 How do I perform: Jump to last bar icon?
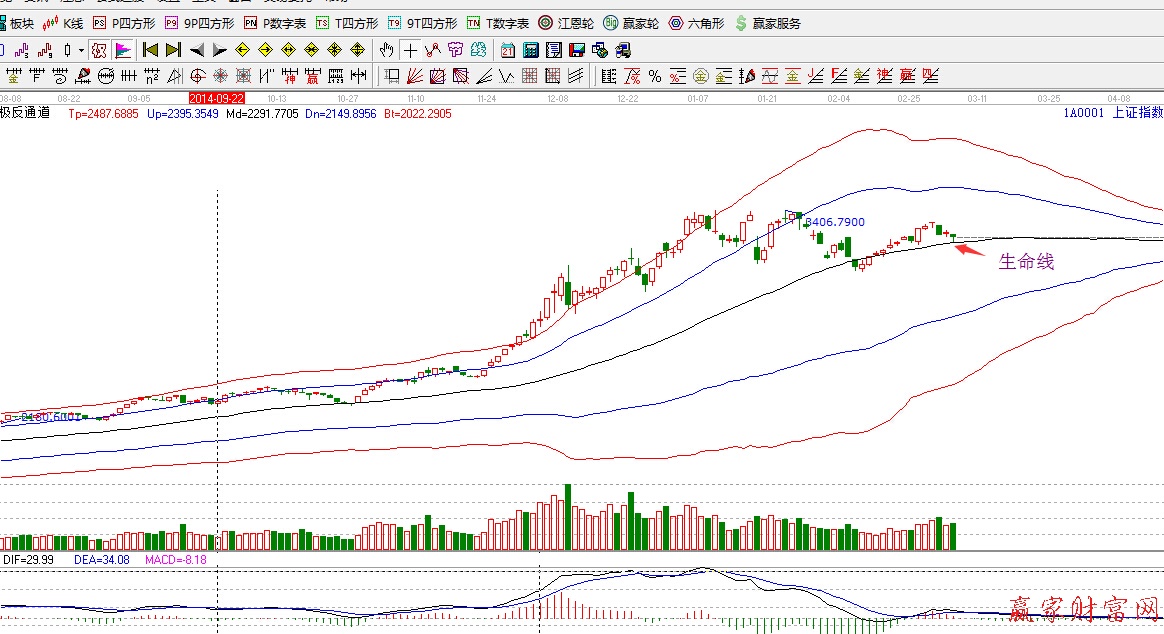pos(173,50)
